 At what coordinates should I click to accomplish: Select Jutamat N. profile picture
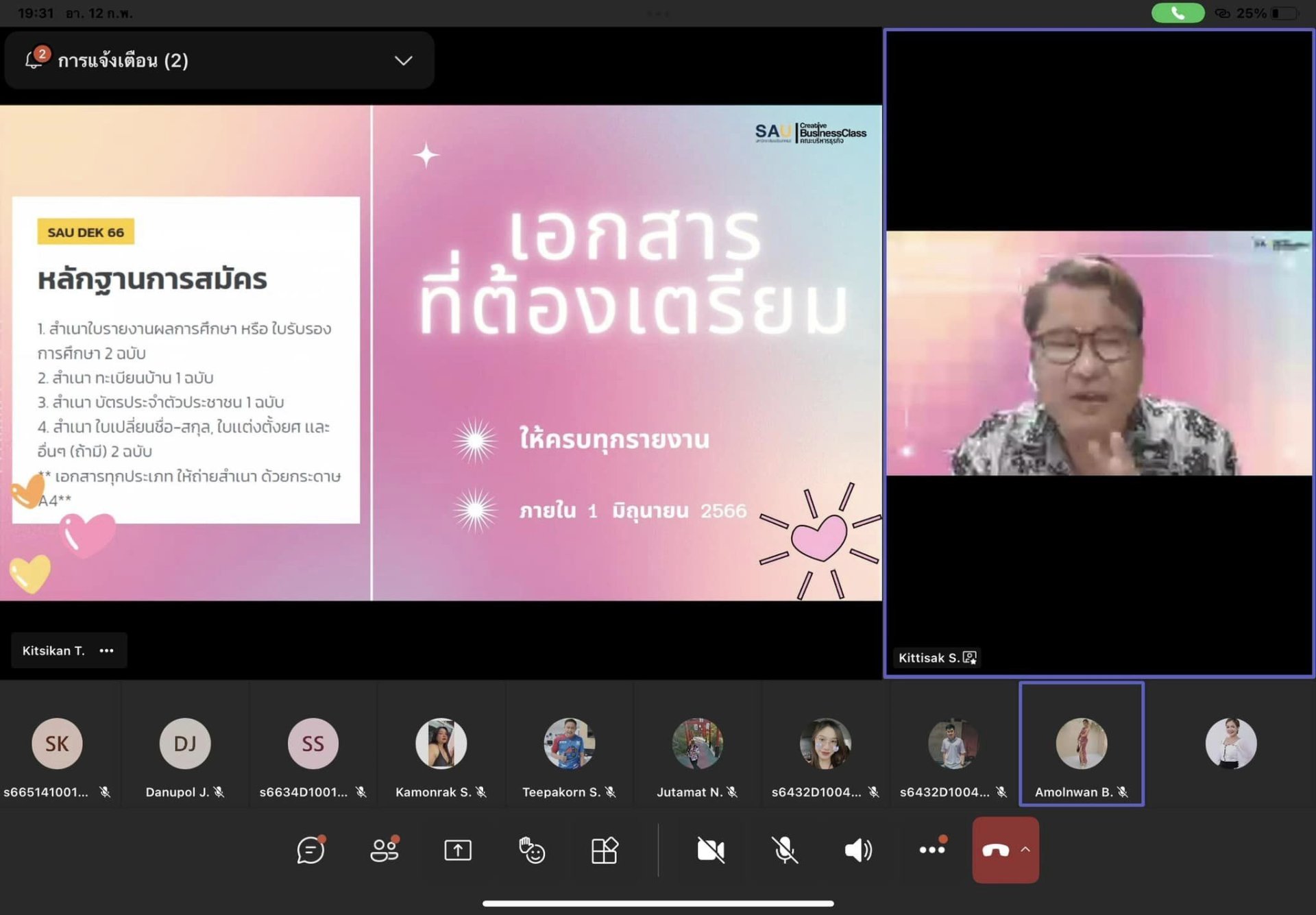(698, 744)
